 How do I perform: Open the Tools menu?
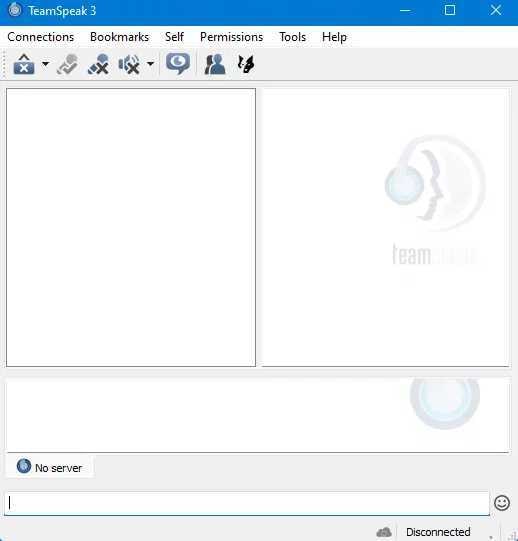[293, 37]
